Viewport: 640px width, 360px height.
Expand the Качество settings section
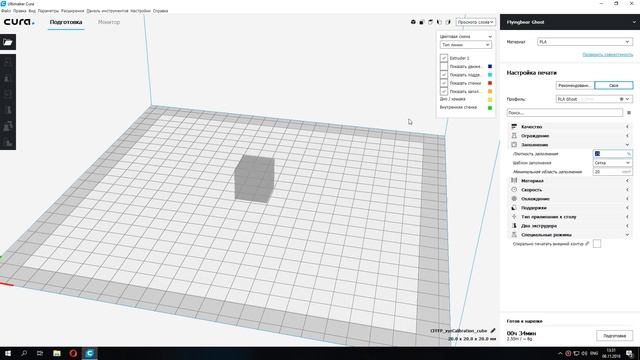click(570, 127)
